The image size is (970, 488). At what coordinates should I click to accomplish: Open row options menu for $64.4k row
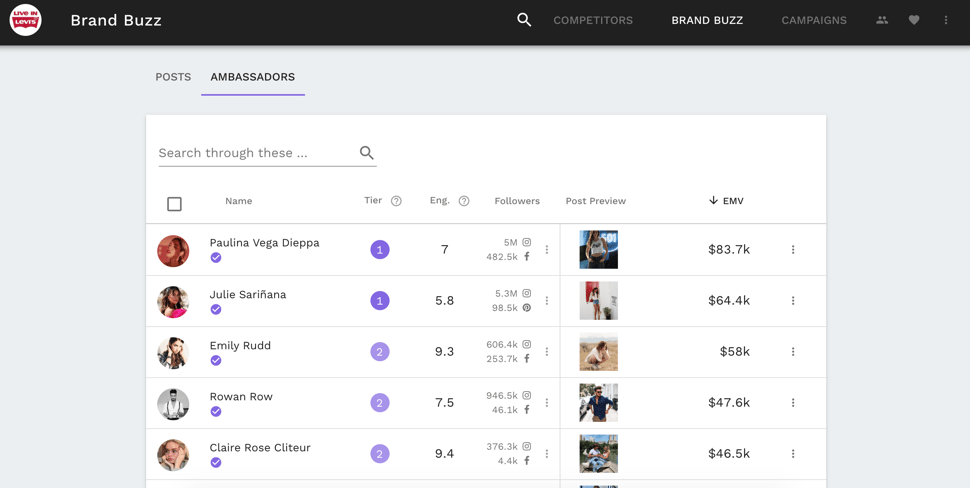(793, 301)
